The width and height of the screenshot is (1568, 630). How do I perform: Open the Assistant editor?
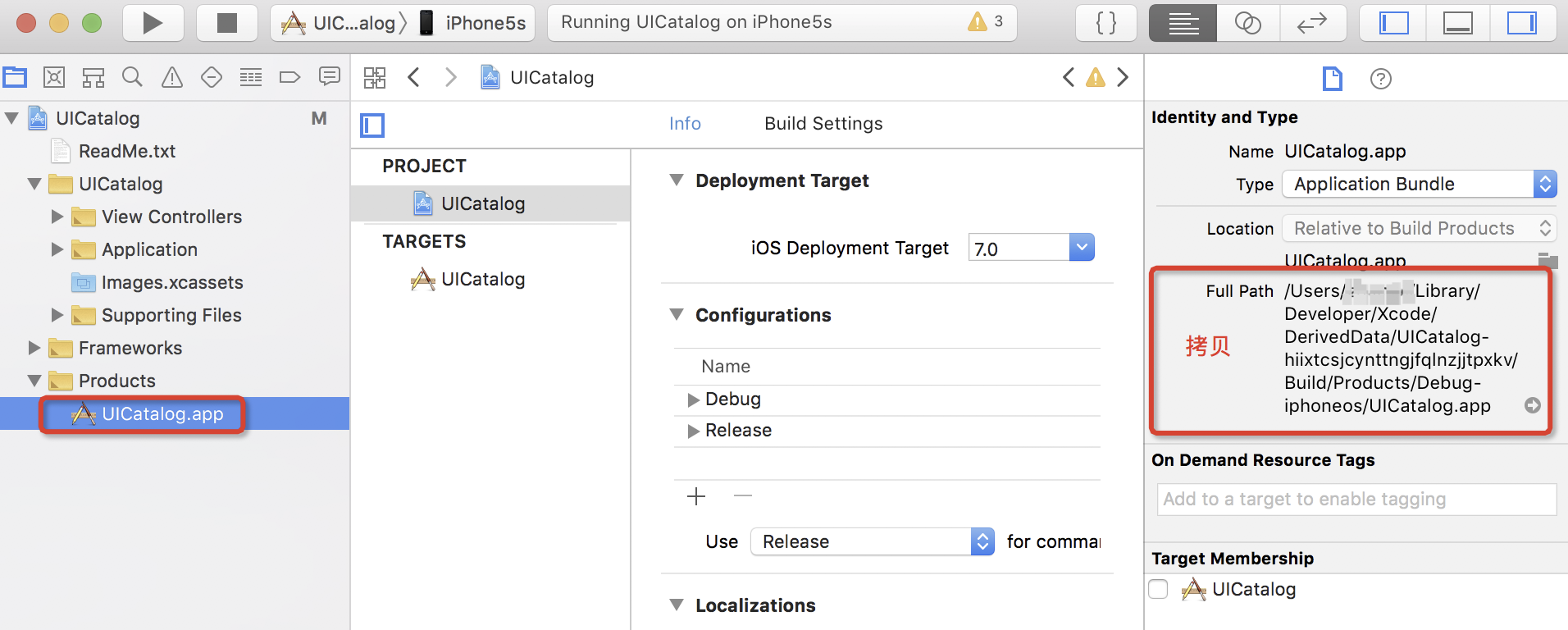[1247, 23]
